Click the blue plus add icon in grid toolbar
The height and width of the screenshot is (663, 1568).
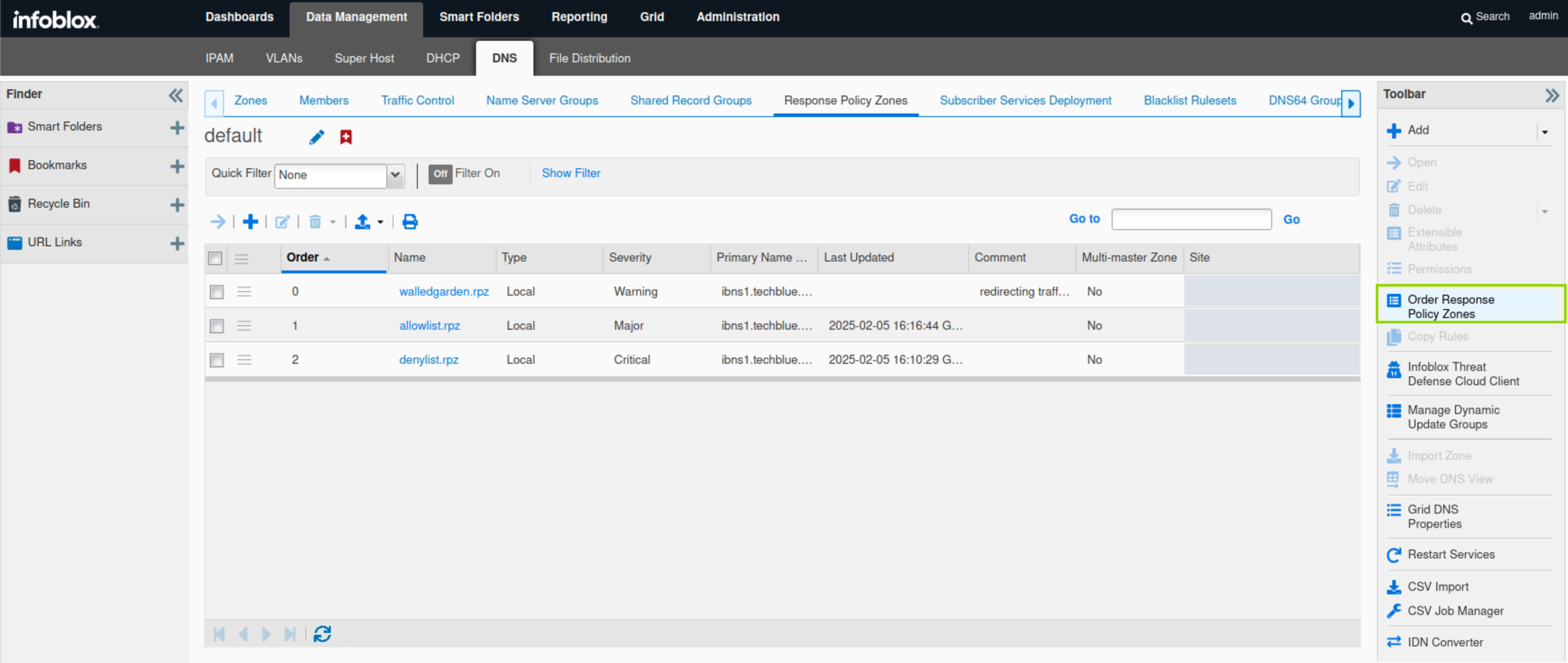point(250,222)
